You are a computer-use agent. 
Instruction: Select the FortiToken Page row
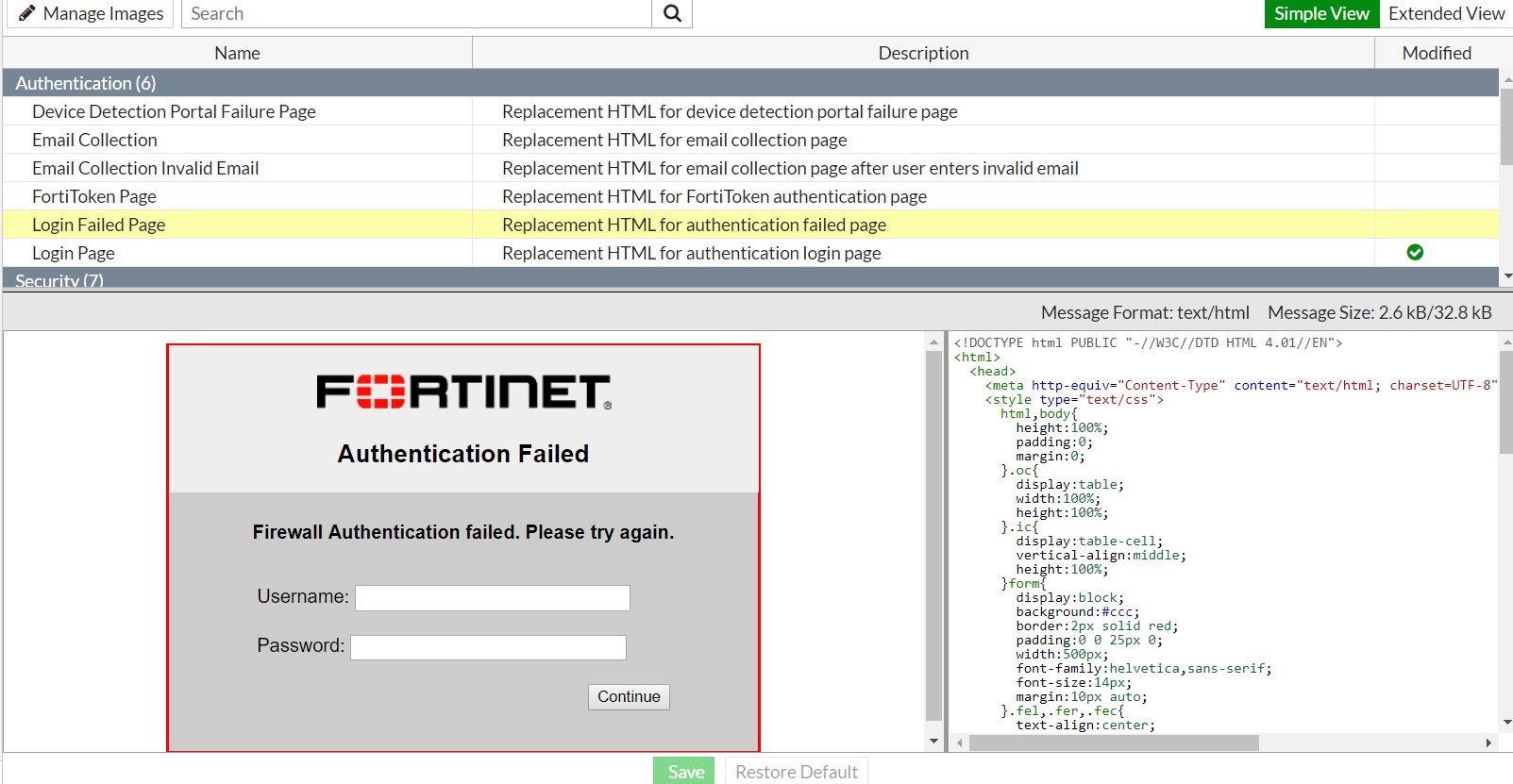tap(750, 196)
